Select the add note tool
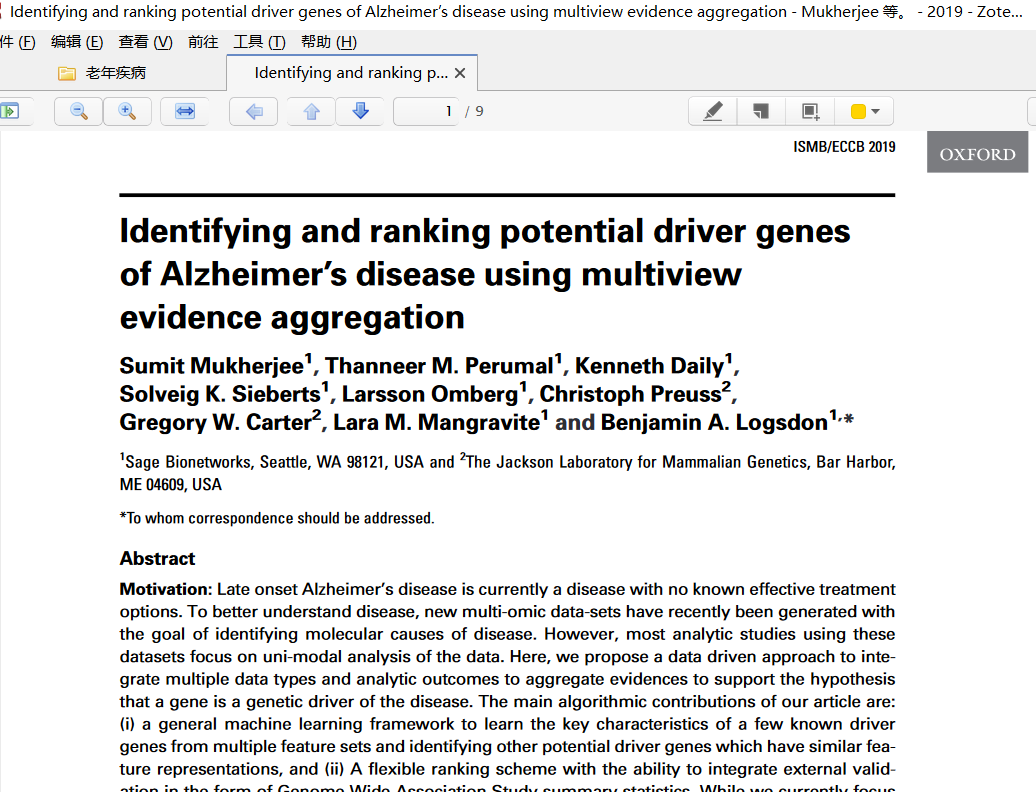This screenshot has height=792, width=1036. [761, 111]
